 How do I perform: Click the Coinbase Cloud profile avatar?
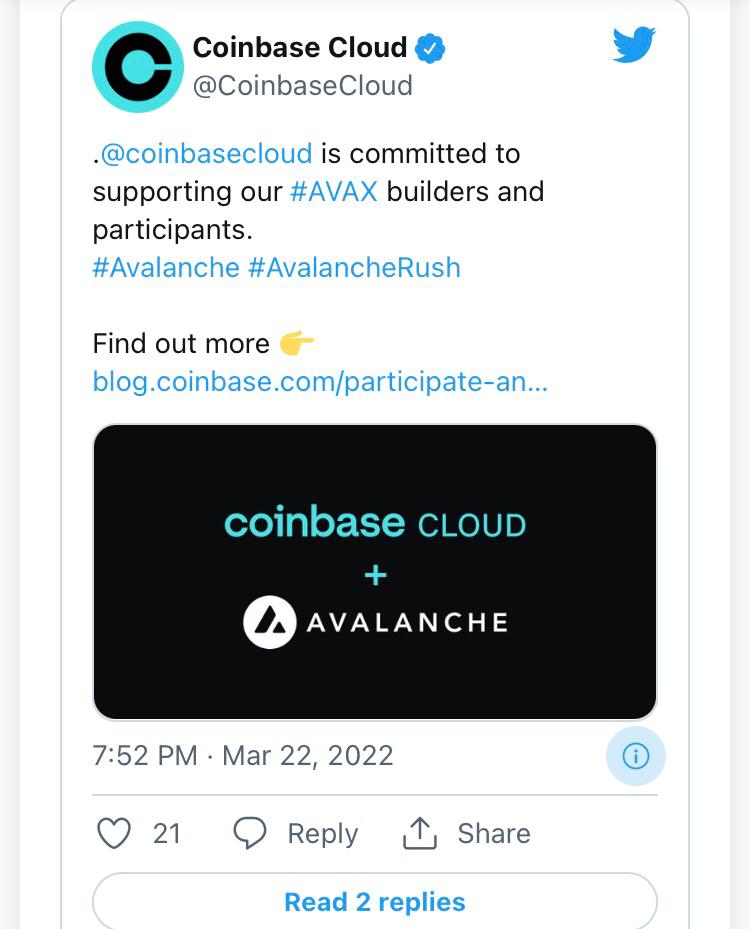pos(138,66)
